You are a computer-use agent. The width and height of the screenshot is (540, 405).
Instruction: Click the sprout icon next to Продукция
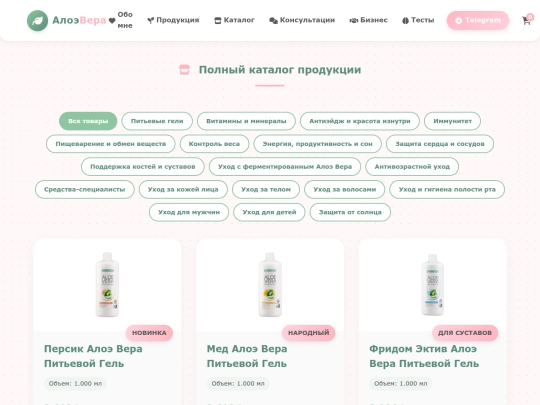[150, 21]
